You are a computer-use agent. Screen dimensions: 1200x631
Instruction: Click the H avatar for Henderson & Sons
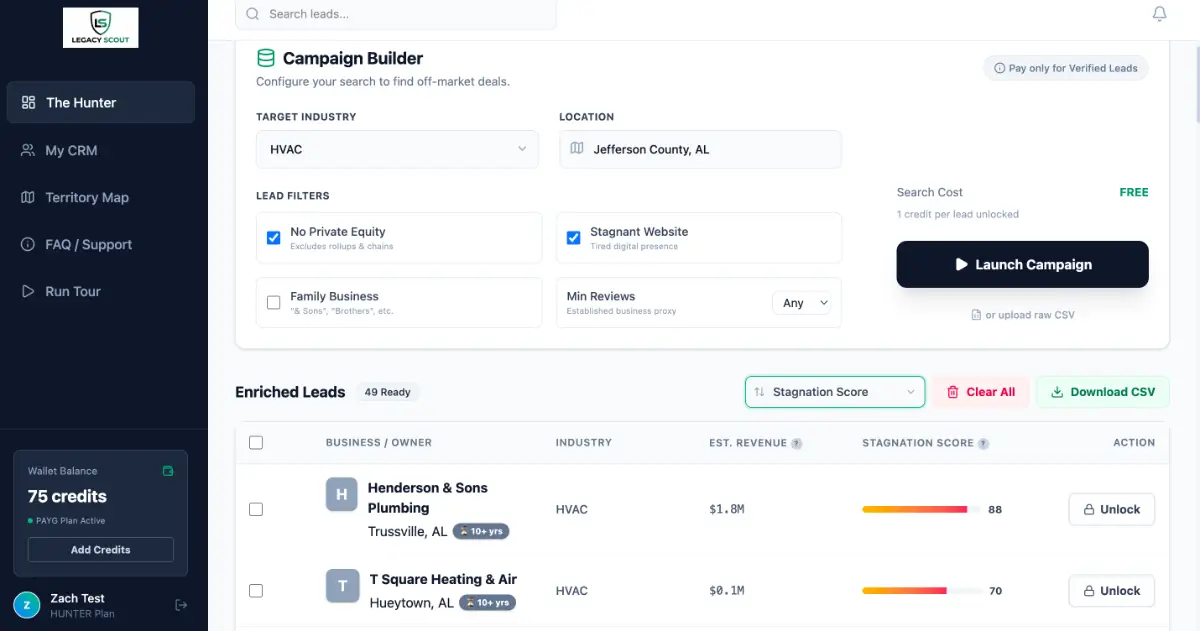(341, 494)
